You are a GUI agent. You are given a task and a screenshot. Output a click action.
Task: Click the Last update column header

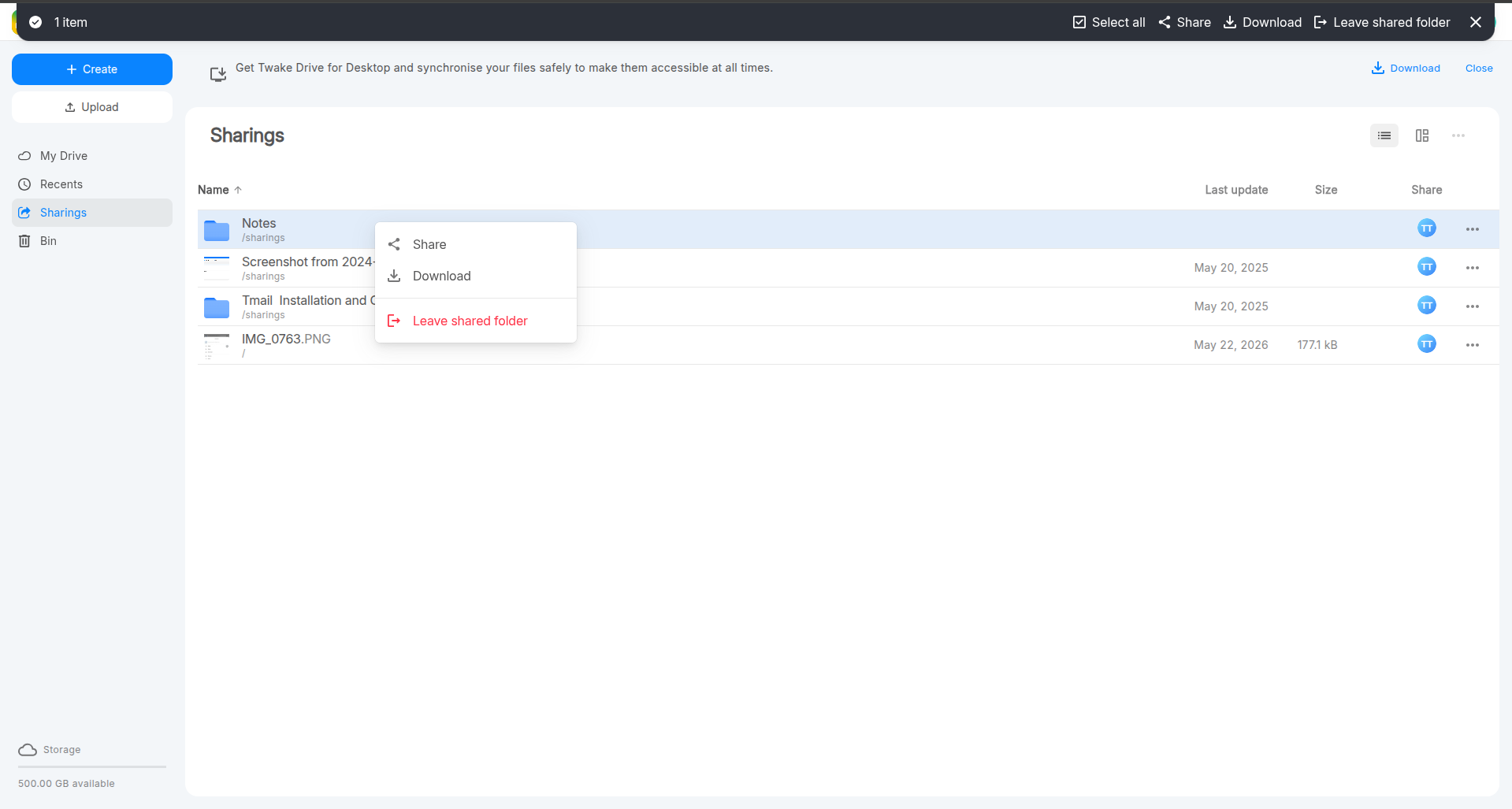point(1236,190)
